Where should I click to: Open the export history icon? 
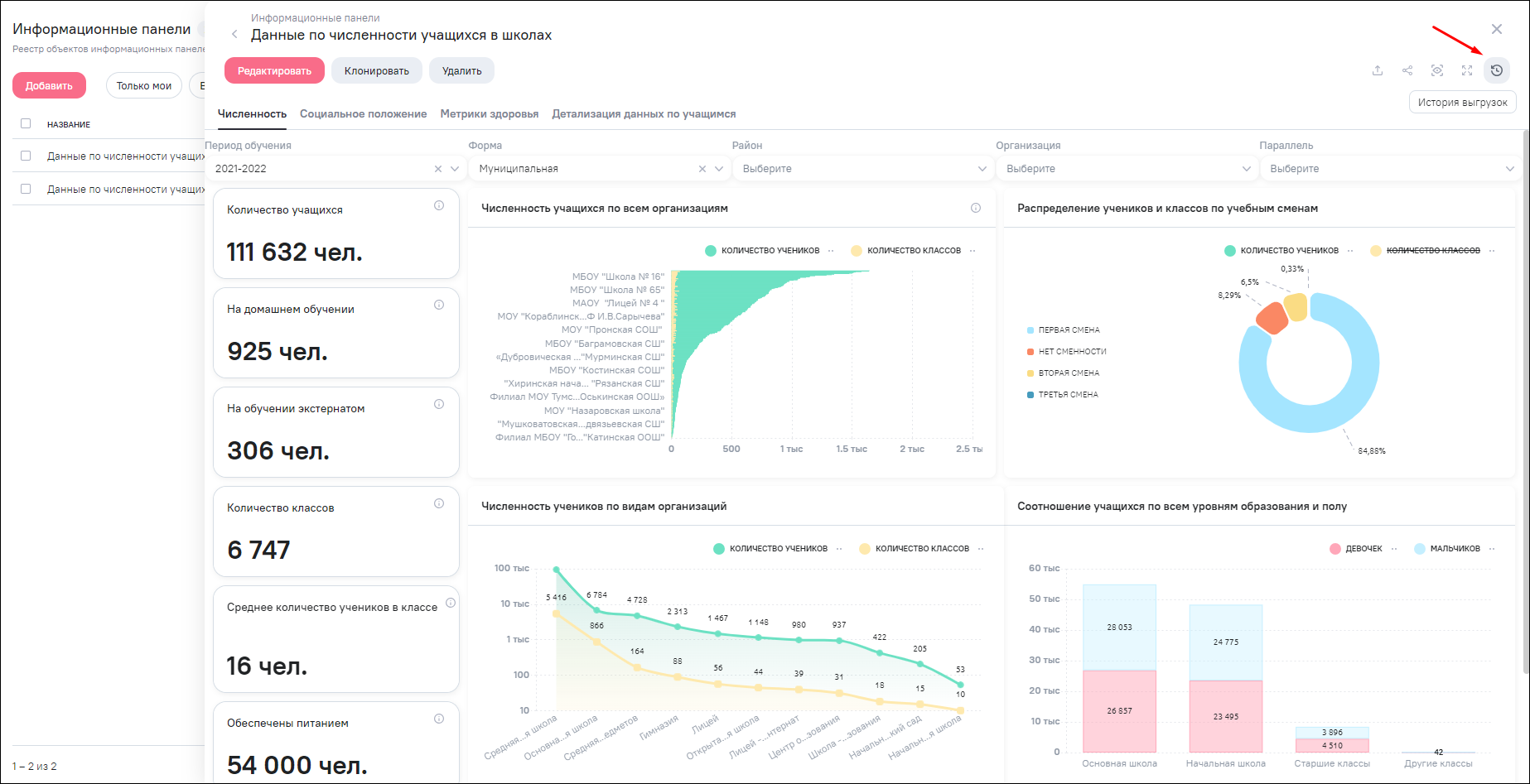[1496, 70]
